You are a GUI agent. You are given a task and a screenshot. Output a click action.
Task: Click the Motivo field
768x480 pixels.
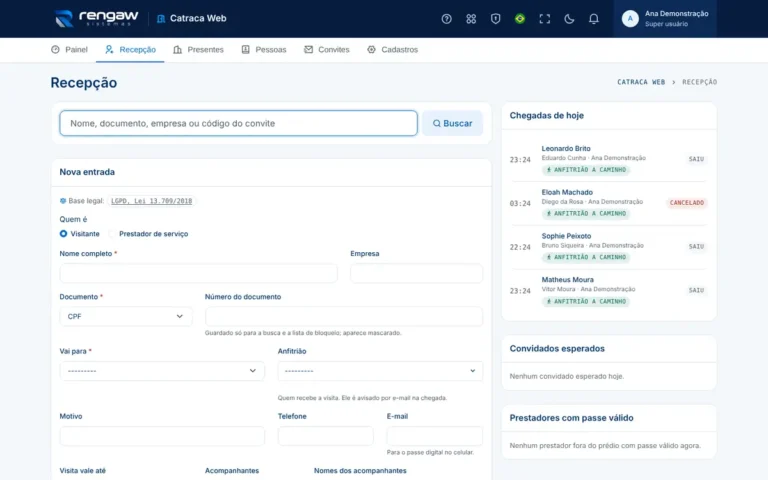162,436
